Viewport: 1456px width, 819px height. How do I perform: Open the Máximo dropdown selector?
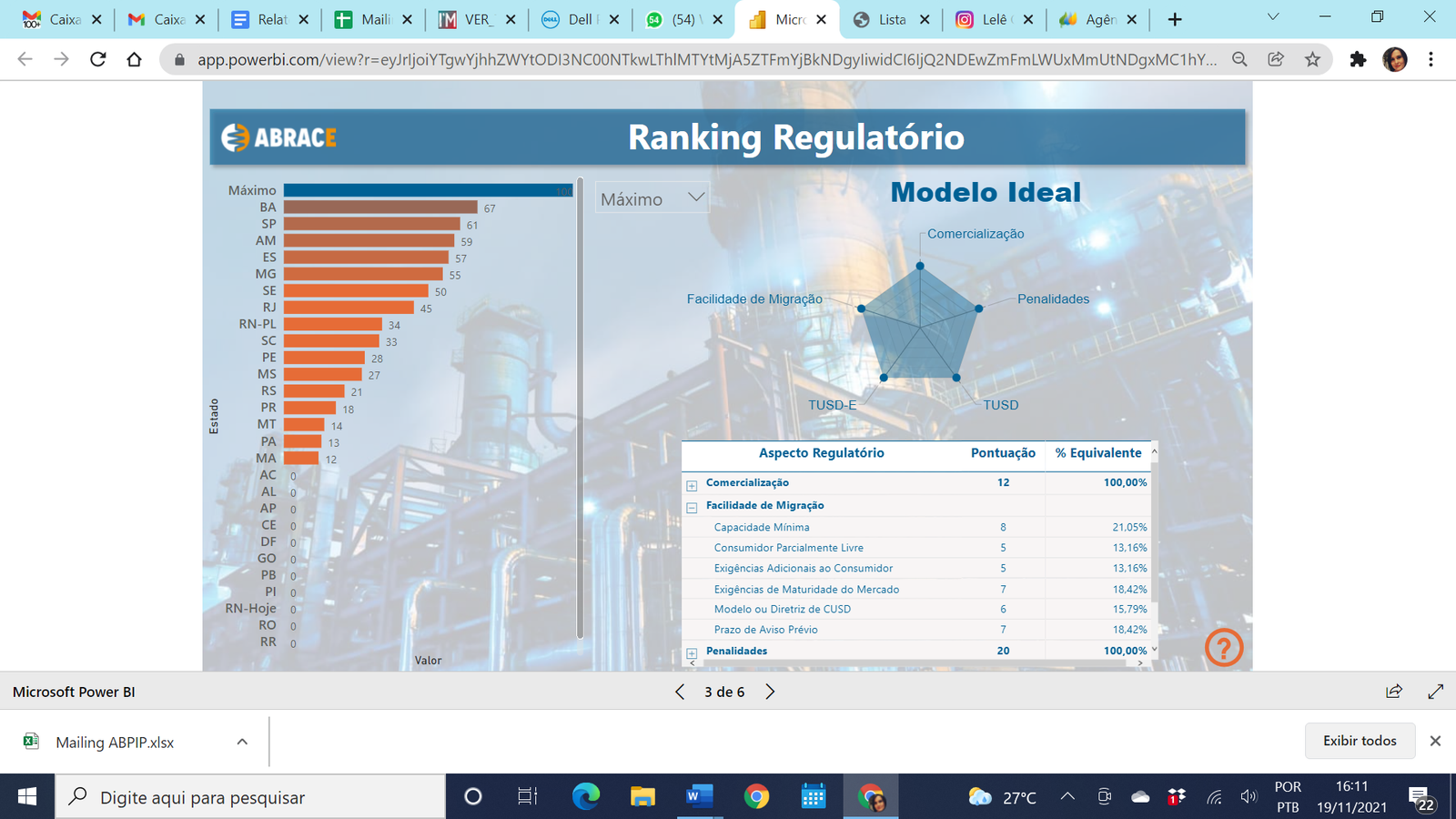coord(652,198)
